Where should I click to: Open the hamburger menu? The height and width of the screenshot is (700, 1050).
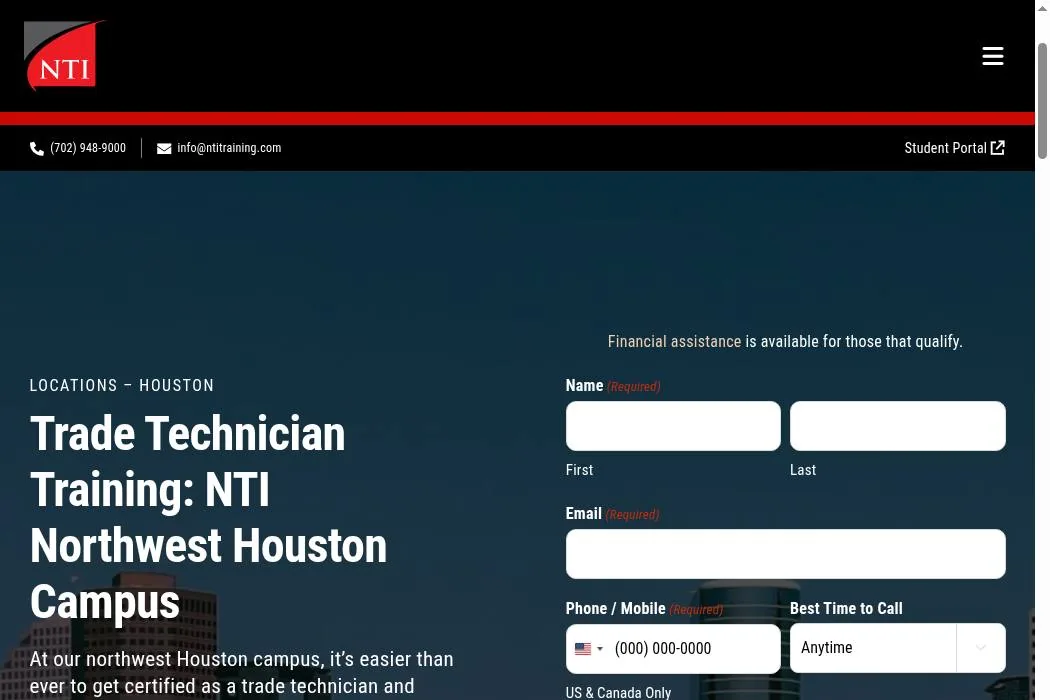[992, 56]
